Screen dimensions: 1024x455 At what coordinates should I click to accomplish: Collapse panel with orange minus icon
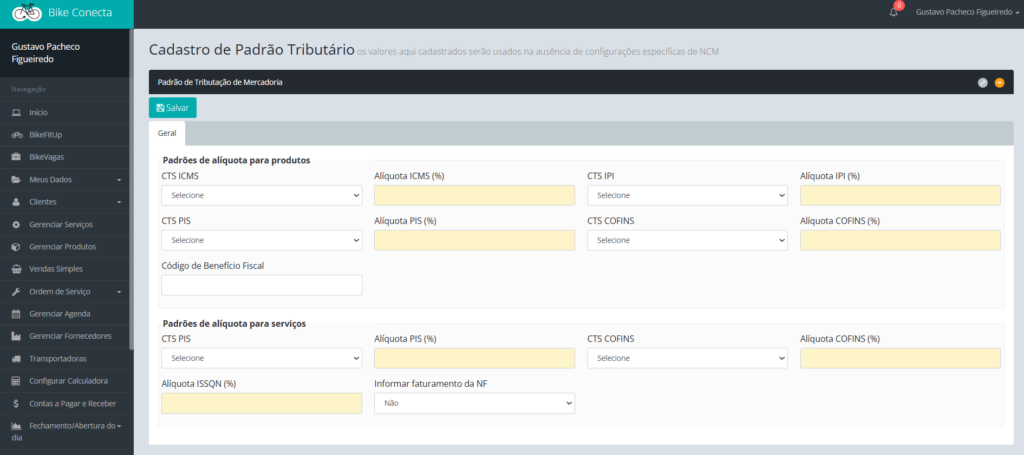(x=999, y=82)
